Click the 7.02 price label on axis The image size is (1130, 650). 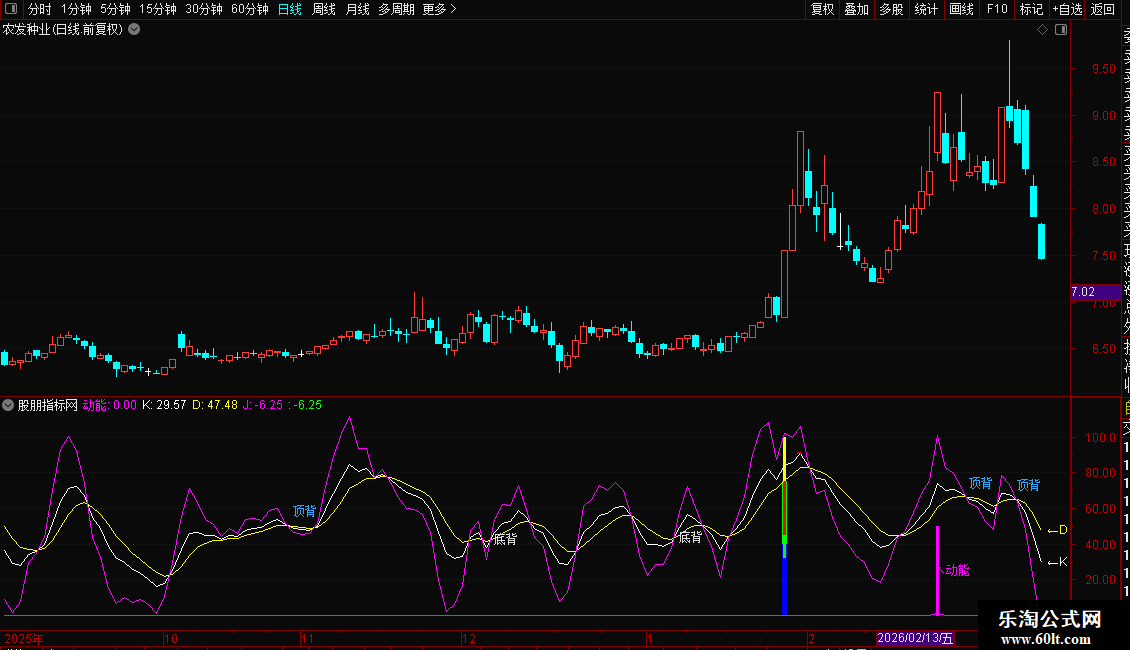1083,292
